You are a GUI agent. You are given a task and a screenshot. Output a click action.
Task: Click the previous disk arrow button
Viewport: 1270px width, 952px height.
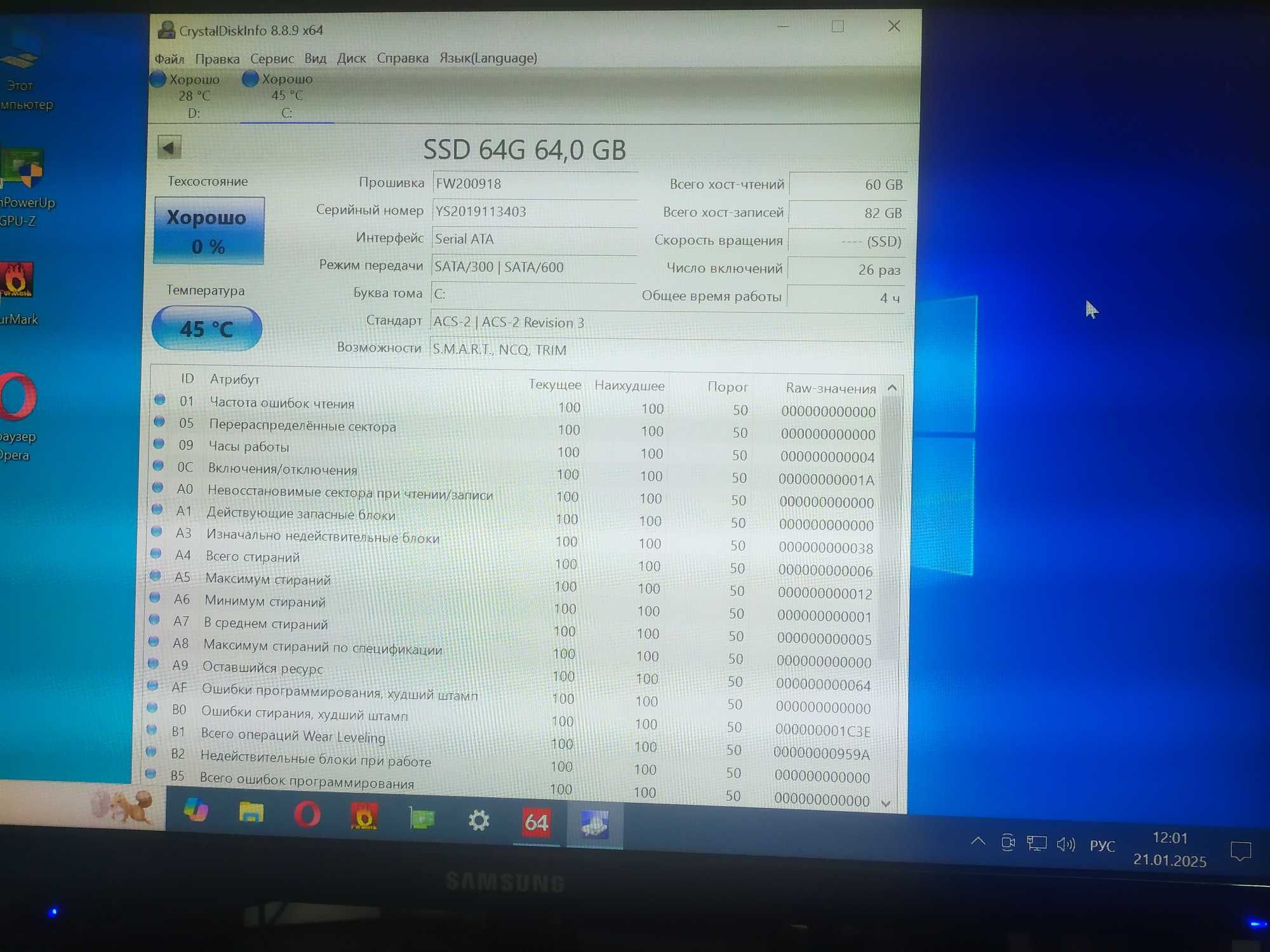click(x=169, y=147)
